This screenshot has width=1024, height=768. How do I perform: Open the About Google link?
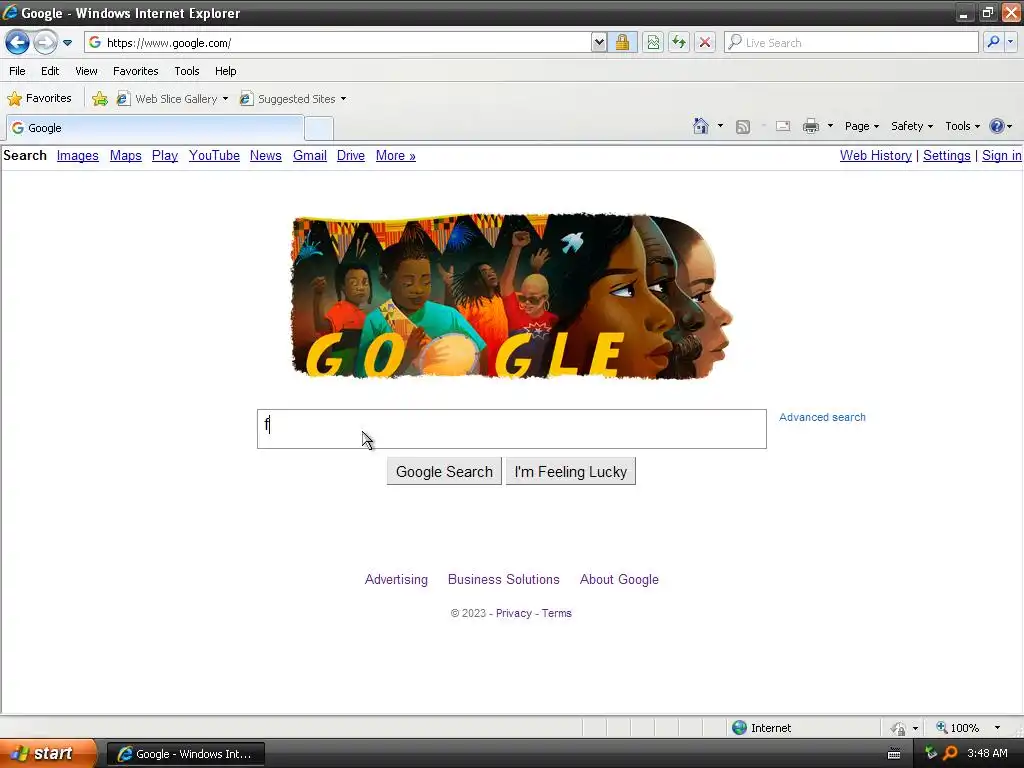coord(619,579)
